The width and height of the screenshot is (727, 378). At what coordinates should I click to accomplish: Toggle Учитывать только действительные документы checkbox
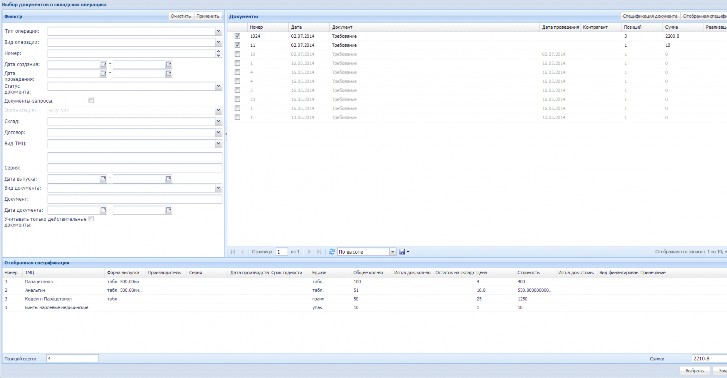click(x=91, y=219)
